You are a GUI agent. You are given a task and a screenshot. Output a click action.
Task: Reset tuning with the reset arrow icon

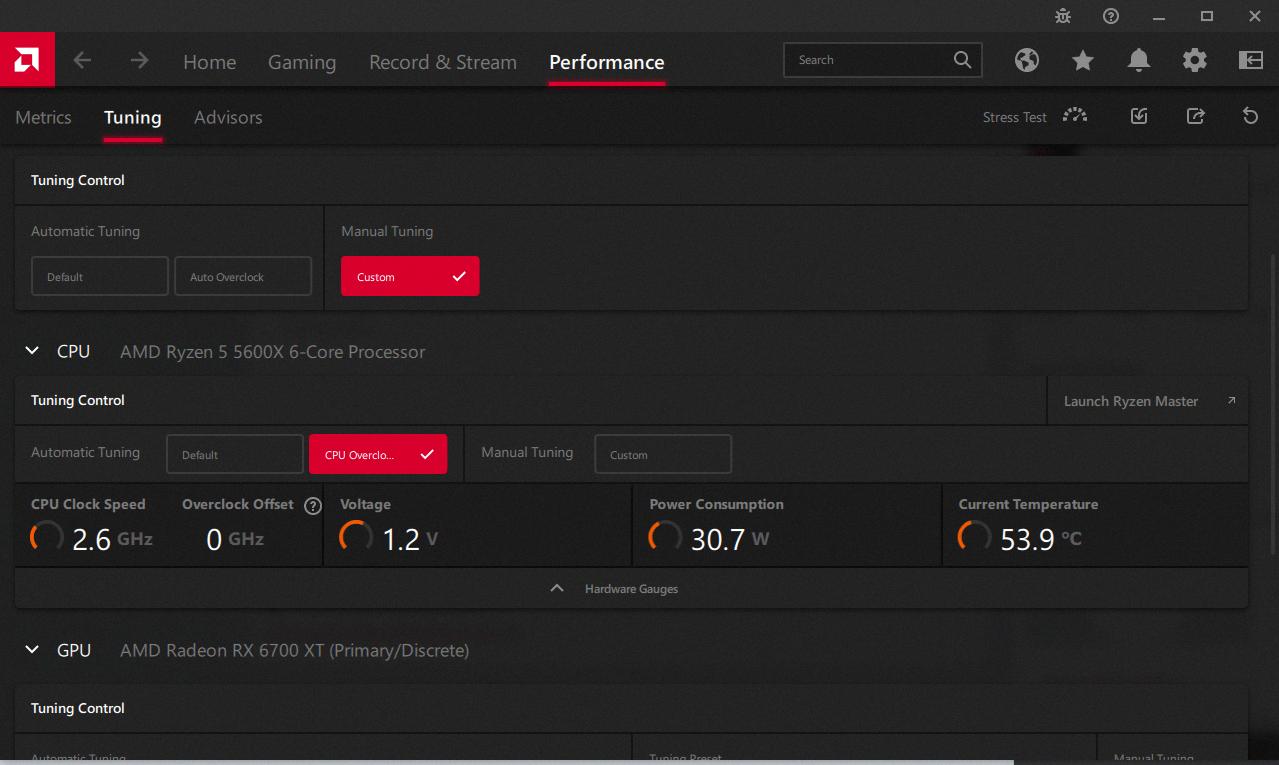(x=1250, y=116)
